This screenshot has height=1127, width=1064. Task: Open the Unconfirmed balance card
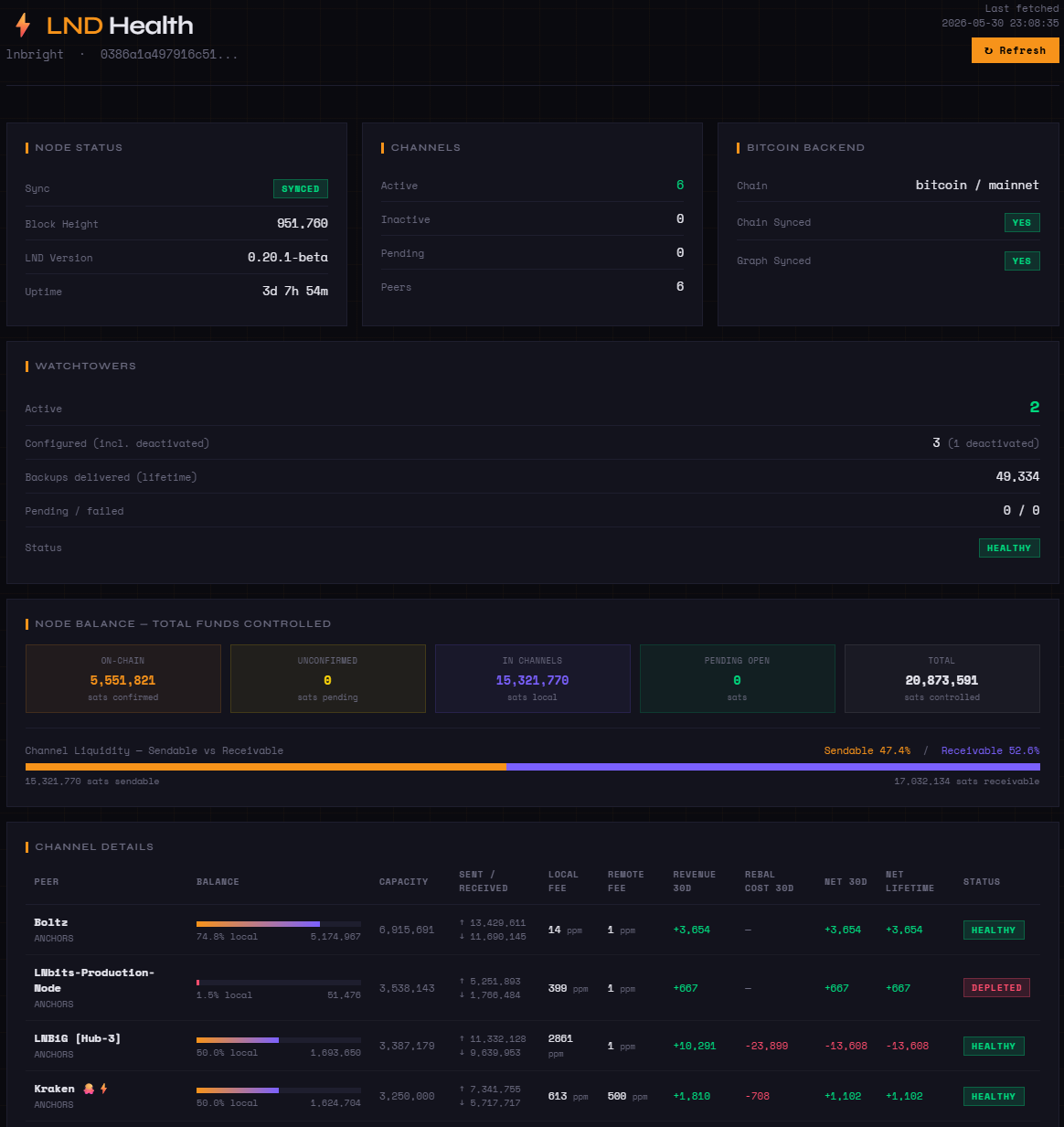(x=328, y=678)
